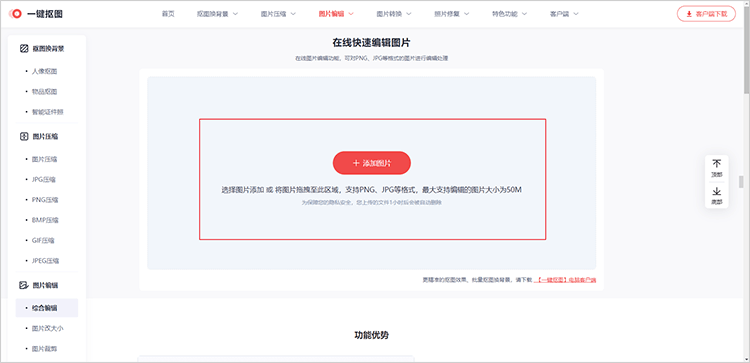Click the 图片编辑 sidebar heading text

(x=45, y=285)
